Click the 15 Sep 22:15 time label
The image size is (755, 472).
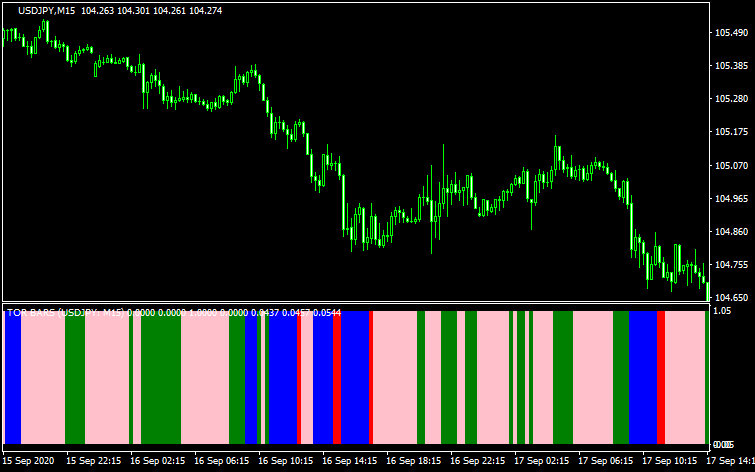tap(94, 461)
